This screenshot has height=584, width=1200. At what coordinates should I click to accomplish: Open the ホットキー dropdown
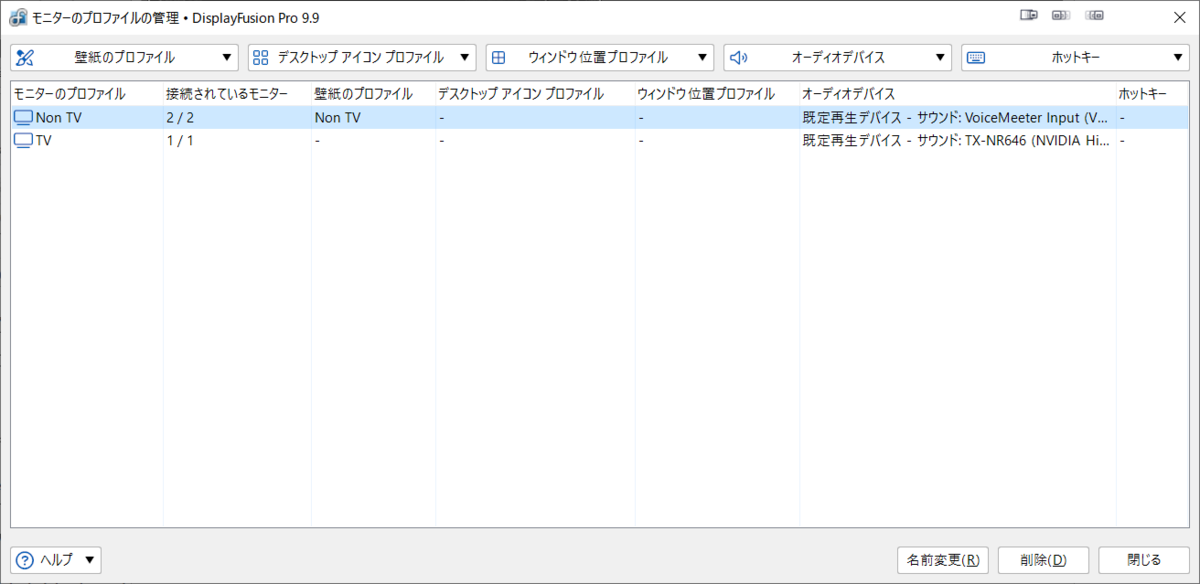point(1180,57)
